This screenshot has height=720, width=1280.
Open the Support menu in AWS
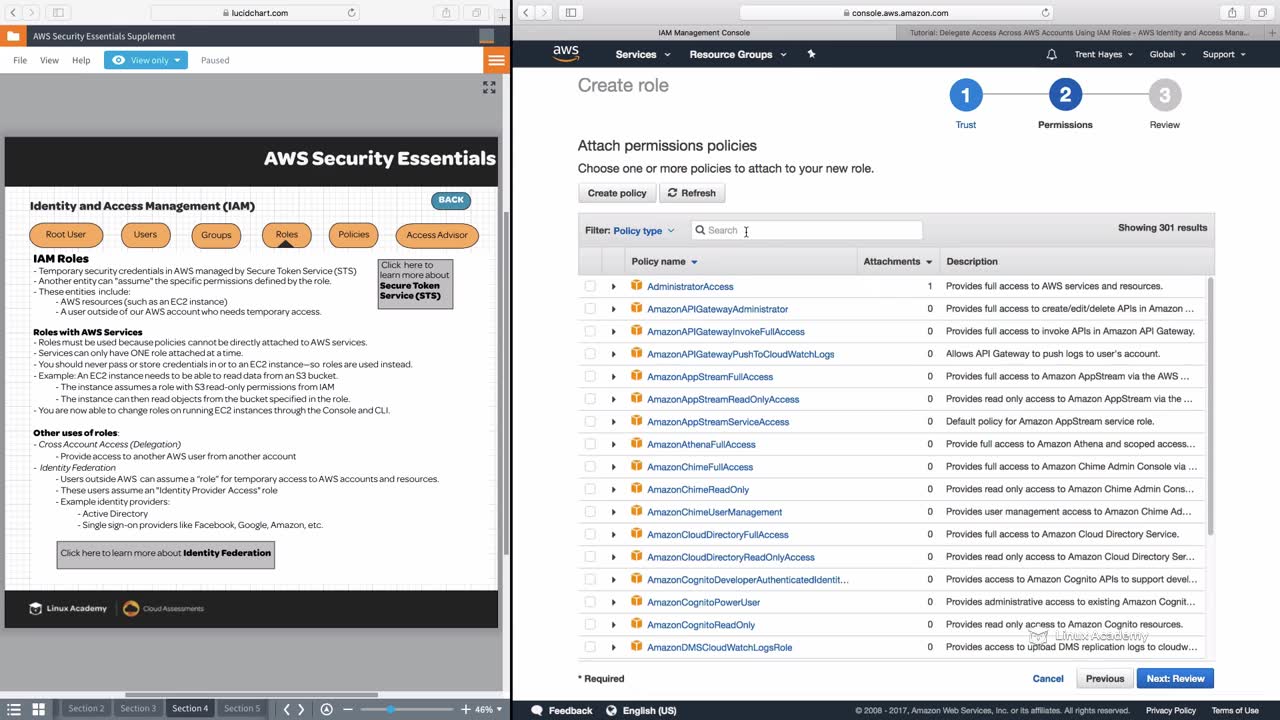coord(1224,54)
